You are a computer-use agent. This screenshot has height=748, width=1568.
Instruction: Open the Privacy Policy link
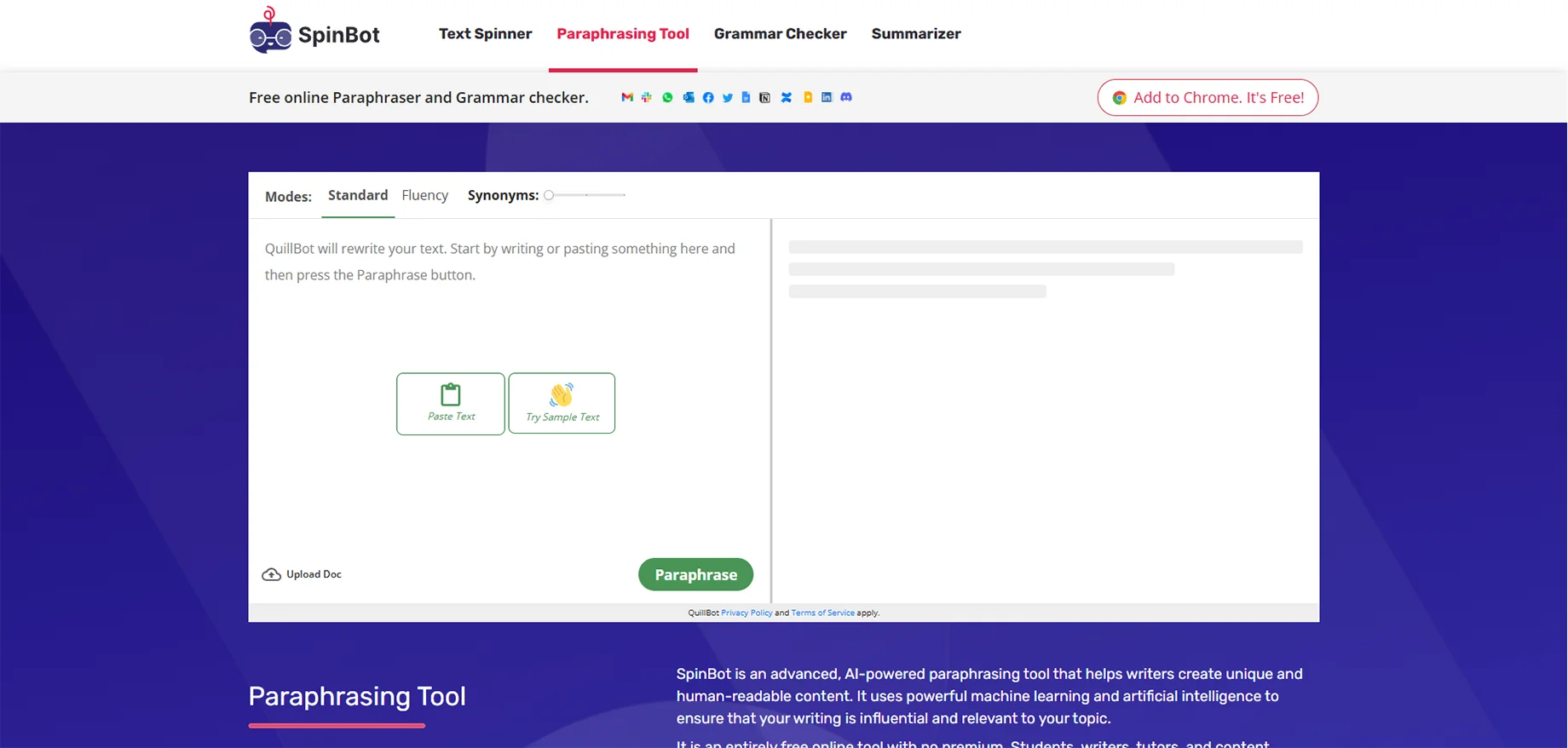tap(747, 613)
